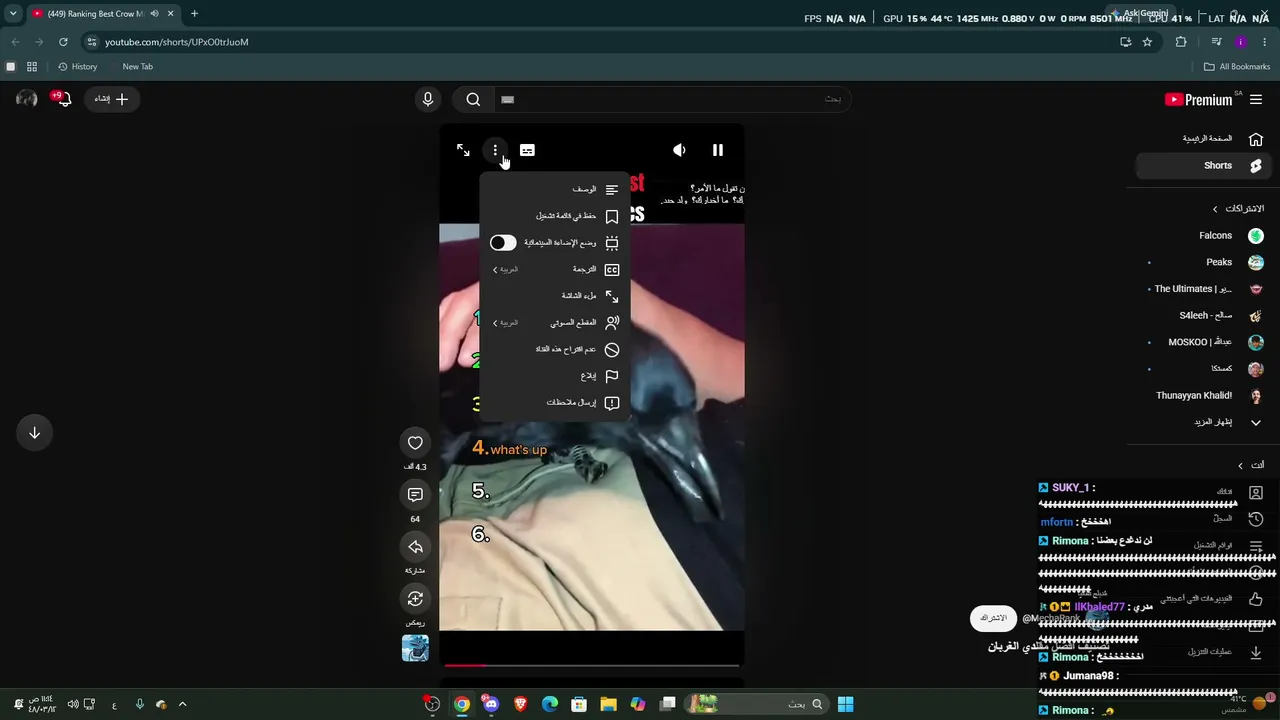This screenshot has width=1280, height=720.
Task: Mute the video with the speaker icon
Action: pos(679,150)
